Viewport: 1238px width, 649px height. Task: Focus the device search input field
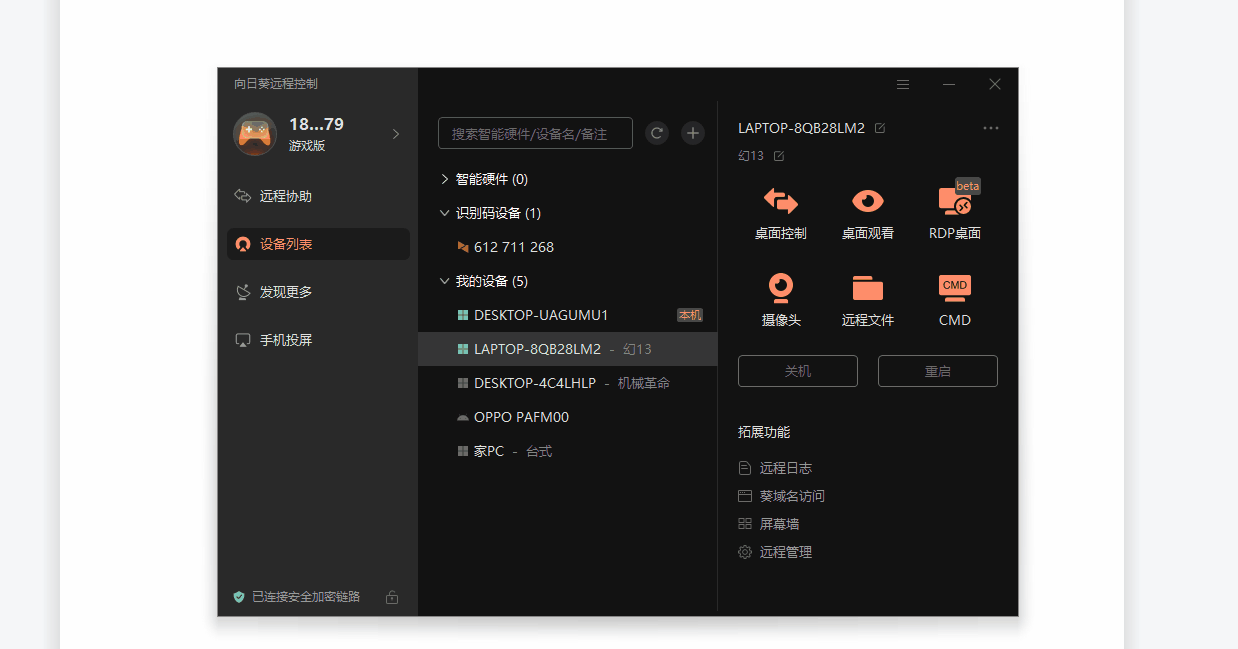[x=535, y=133]
